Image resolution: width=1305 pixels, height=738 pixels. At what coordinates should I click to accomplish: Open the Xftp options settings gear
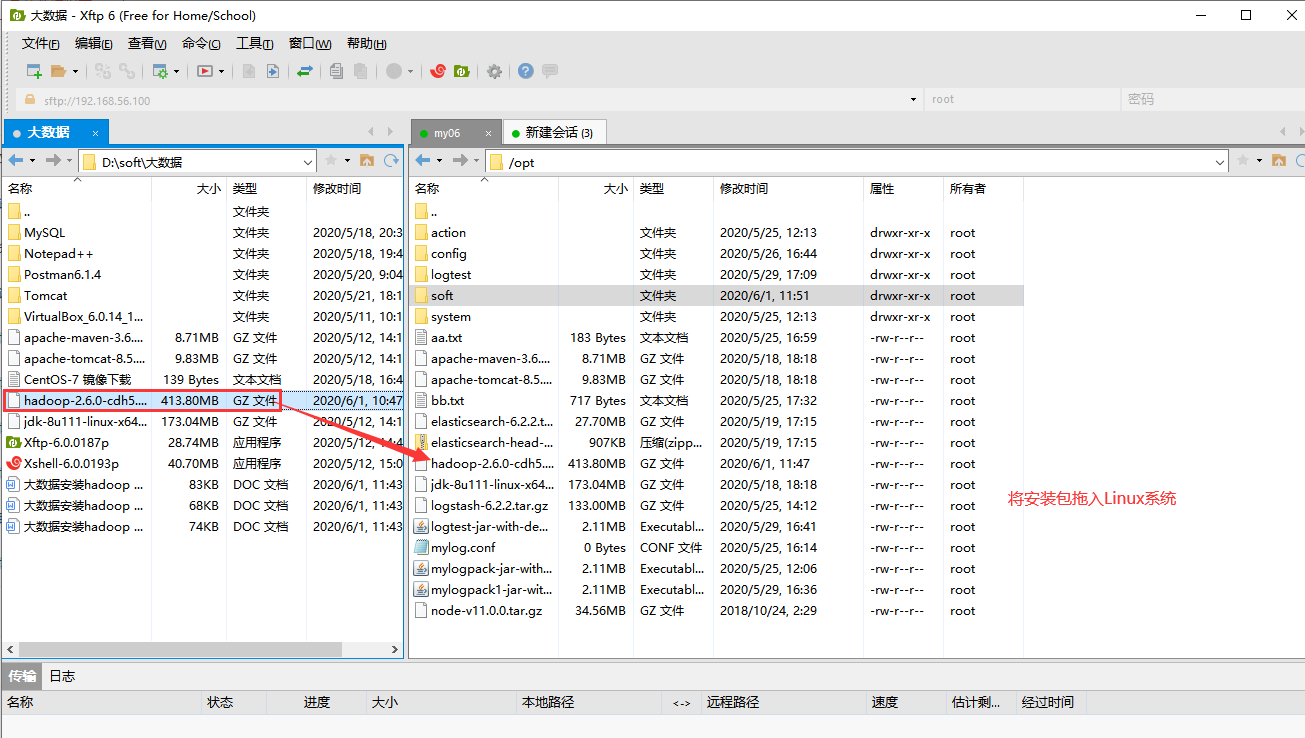click(x=494, y=71)
